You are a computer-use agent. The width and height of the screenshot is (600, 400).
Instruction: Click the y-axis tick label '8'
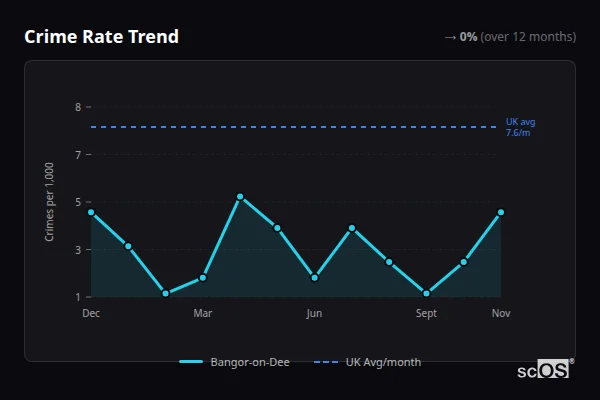click(x=78, y=107)
